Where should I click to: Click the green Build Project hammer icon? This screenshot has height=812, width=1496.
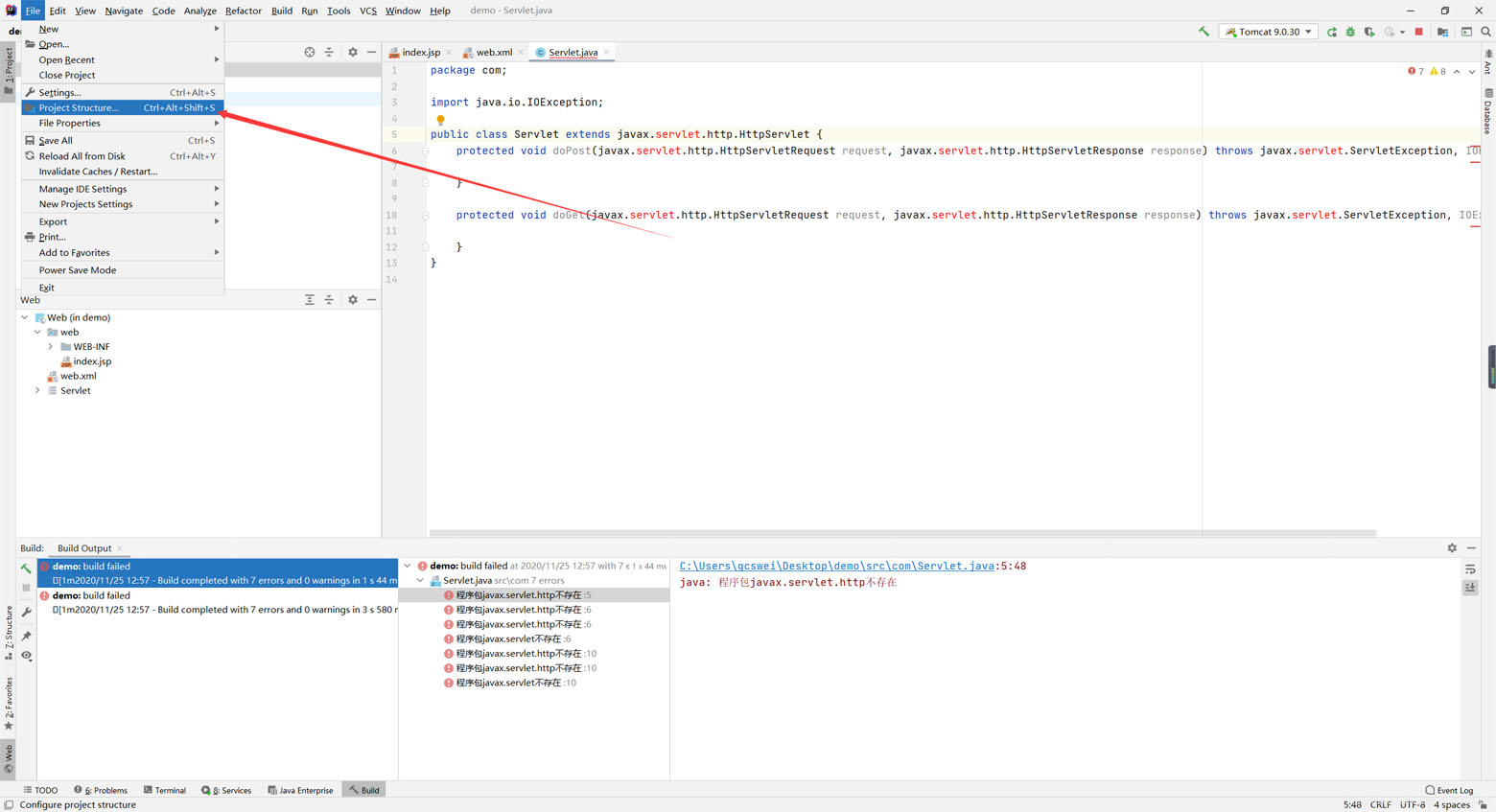(1204, 32)
